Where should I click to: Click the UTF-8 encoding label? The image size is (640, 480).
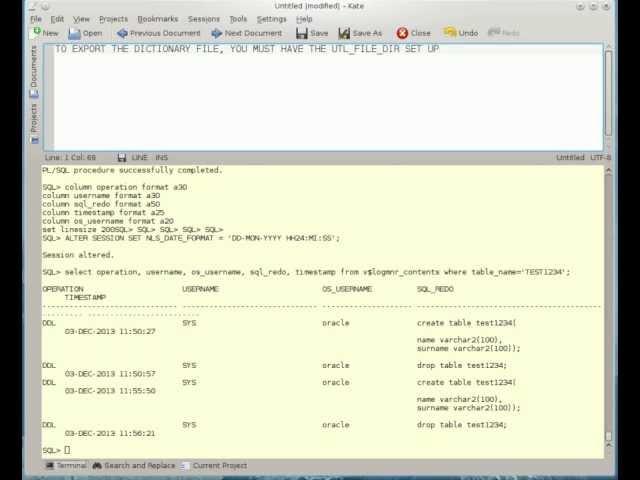coord(600,158)
